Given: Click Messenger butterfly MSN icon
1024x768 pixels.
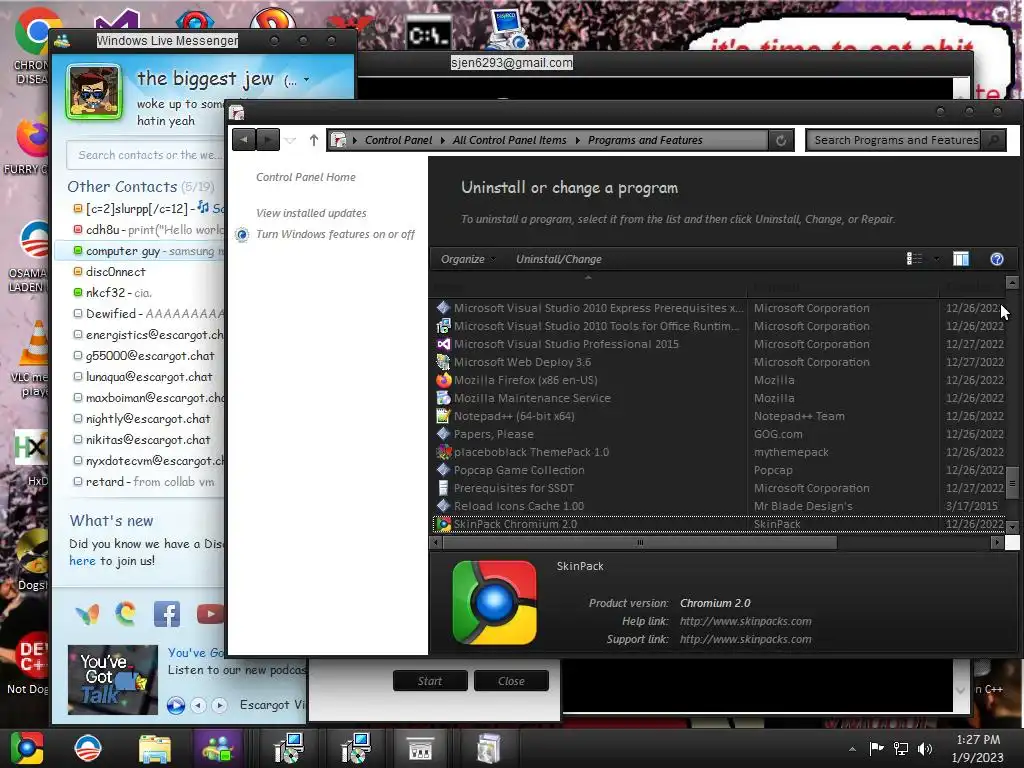Looking at the screenshot, I should 88,614.
